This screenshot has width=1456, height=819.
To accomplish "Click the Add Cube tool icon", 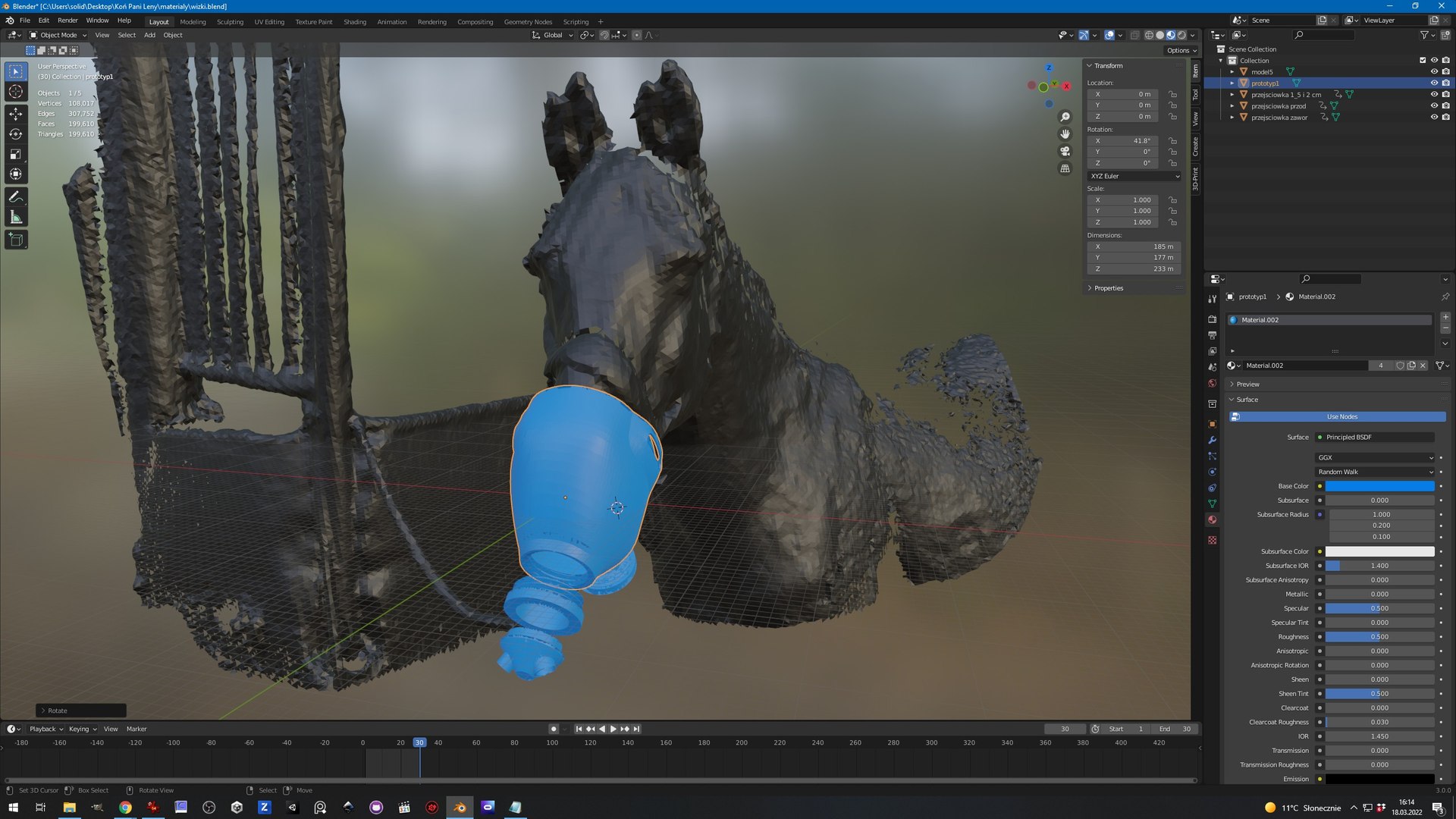I will pos(16,240).
